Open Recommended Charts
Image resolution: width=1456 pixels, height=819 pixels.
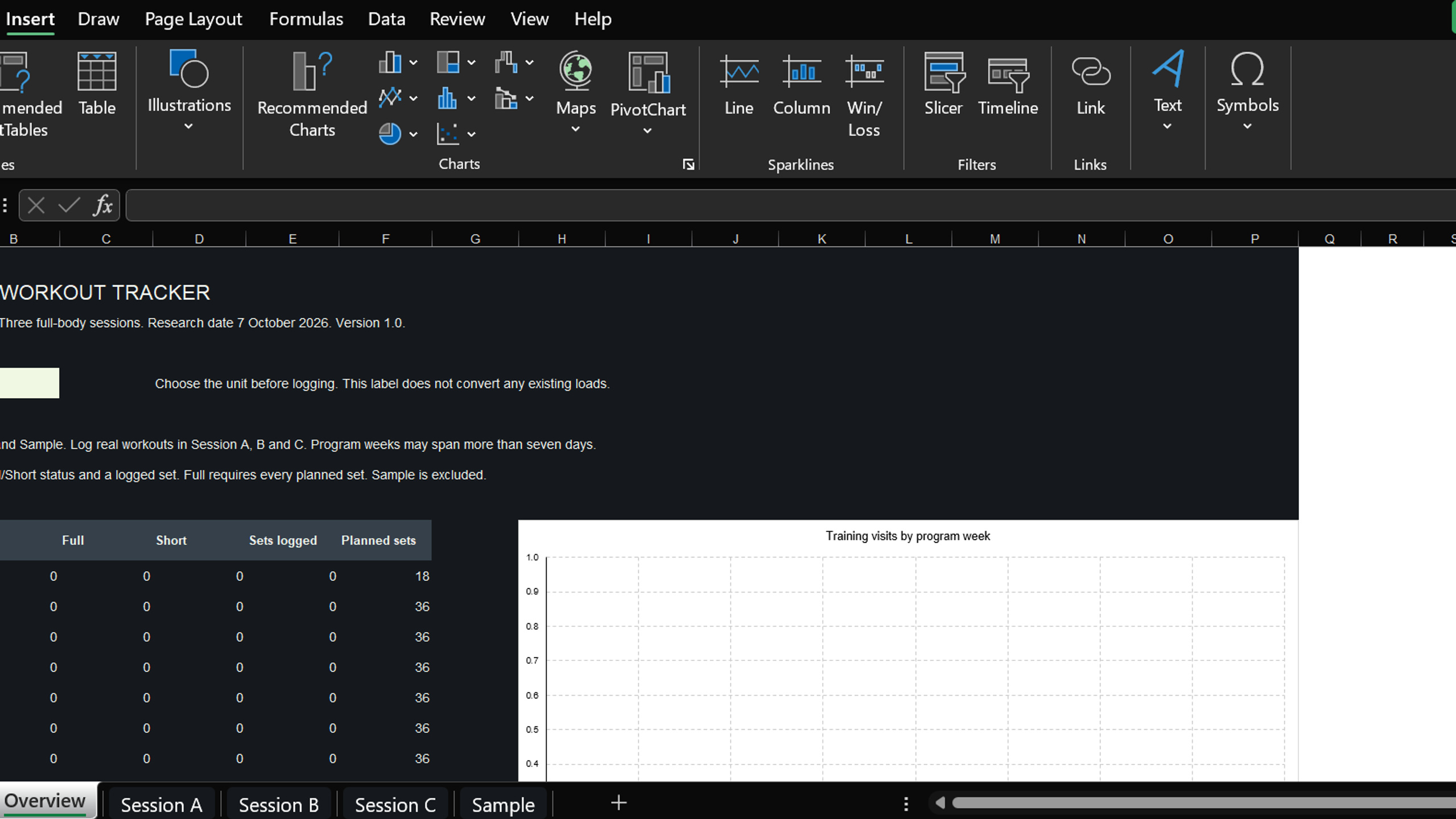click(312, 94)
